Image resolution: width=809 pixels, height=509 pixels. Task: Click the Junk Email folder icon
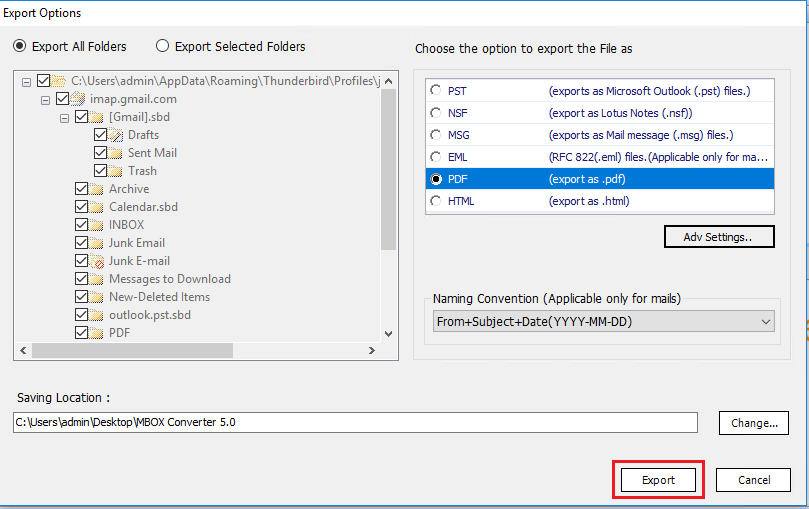pyautogui.click(x=96, y=243)
